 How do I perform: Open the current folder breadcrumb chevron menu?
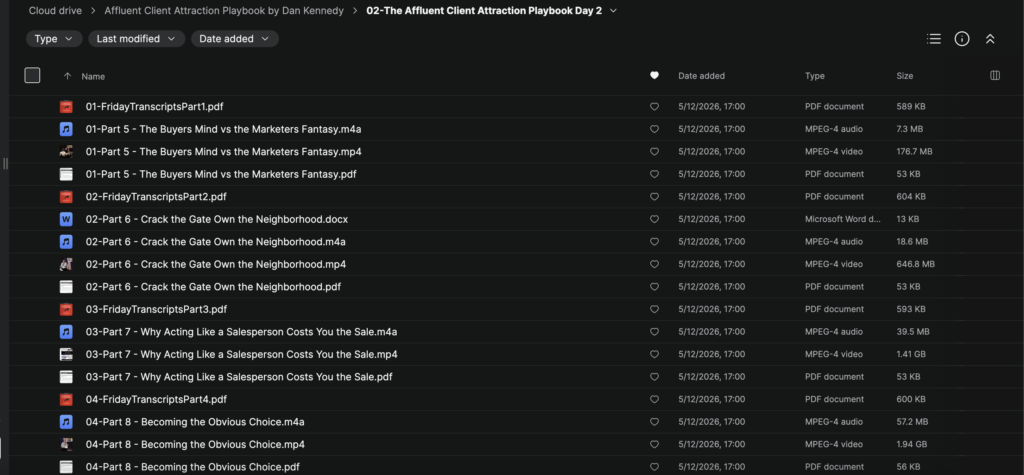coord(613,11)
